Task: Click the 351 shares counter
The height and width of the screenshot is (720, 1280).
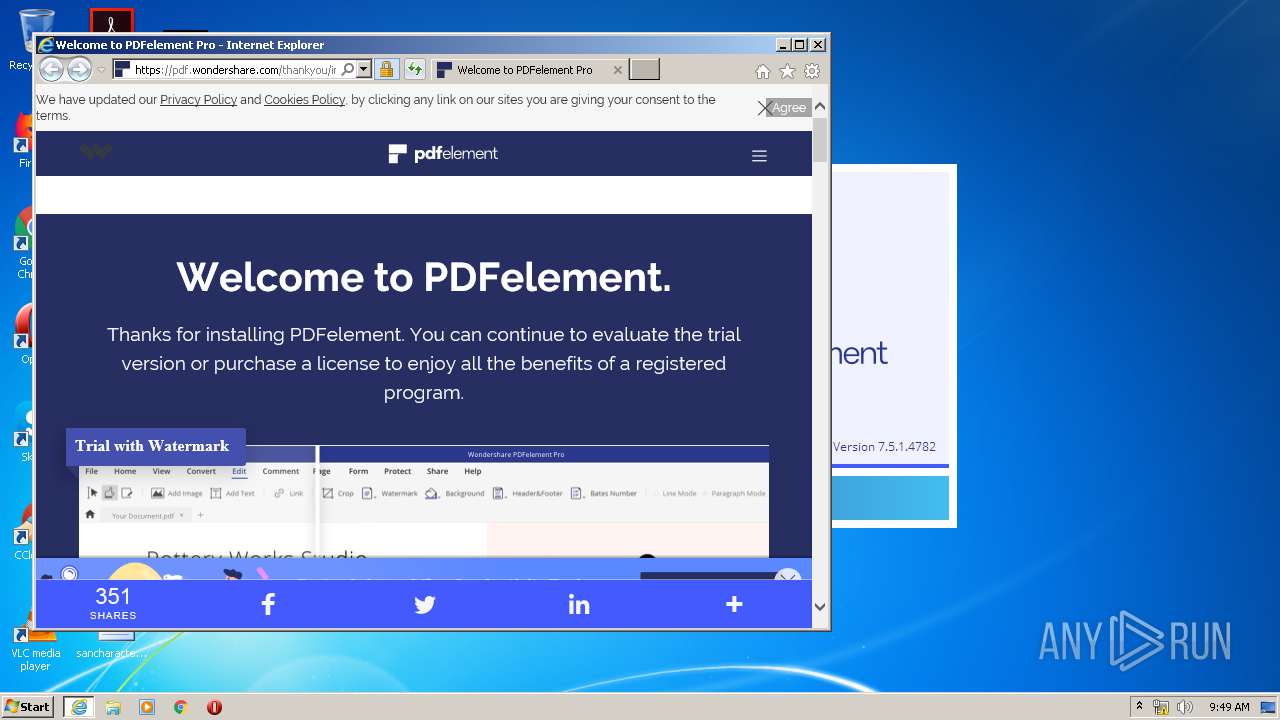Action: tap(113, 604)
